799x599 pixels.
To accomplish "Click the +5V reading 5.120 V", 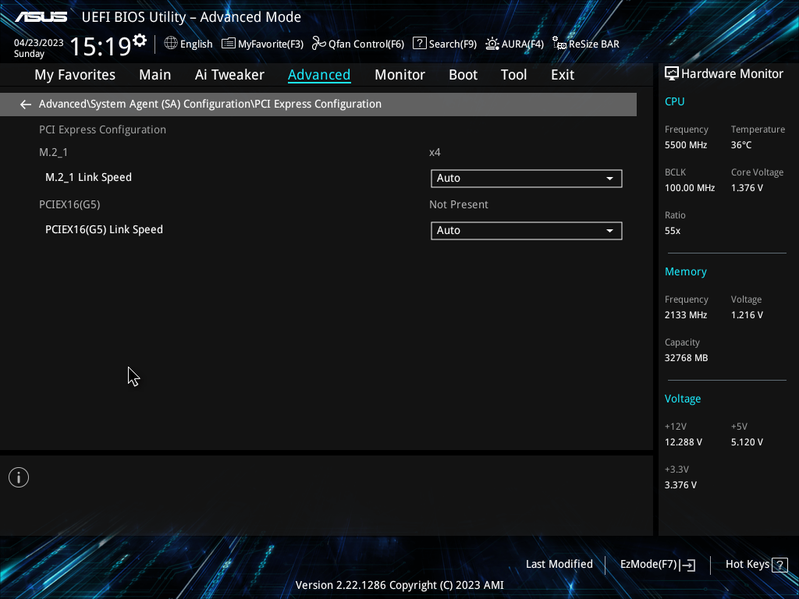I will point(747,443).
